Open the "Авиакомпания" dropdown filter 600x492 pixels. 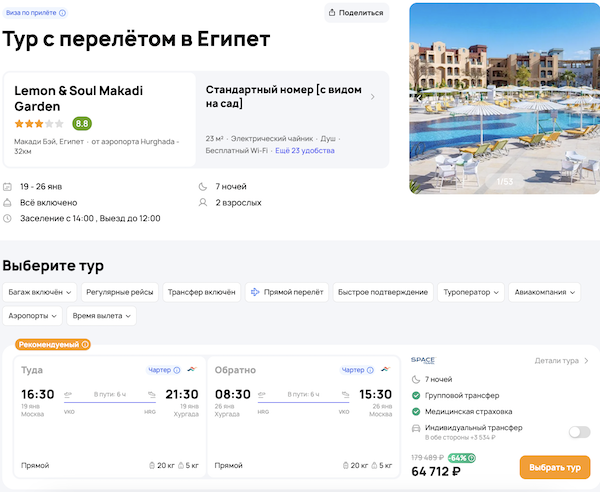[x=545, y=292]
